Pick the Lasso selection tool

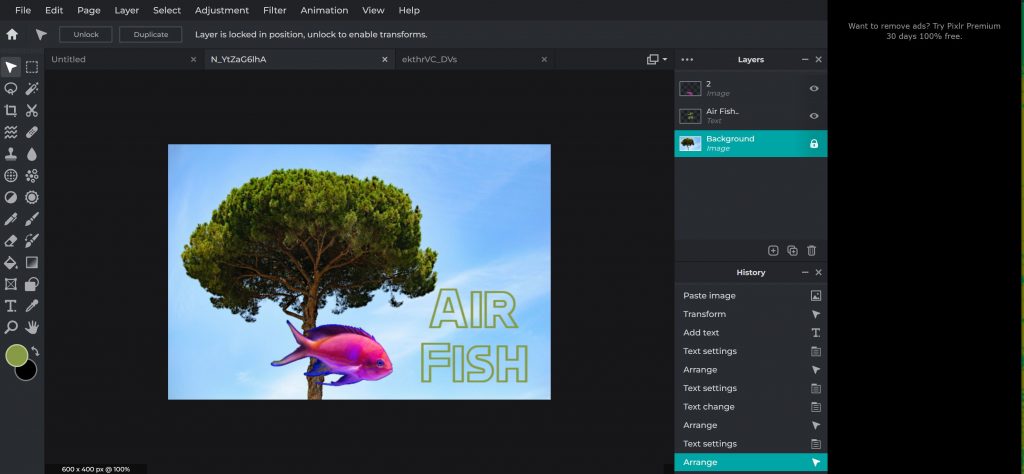click(11, 89)
